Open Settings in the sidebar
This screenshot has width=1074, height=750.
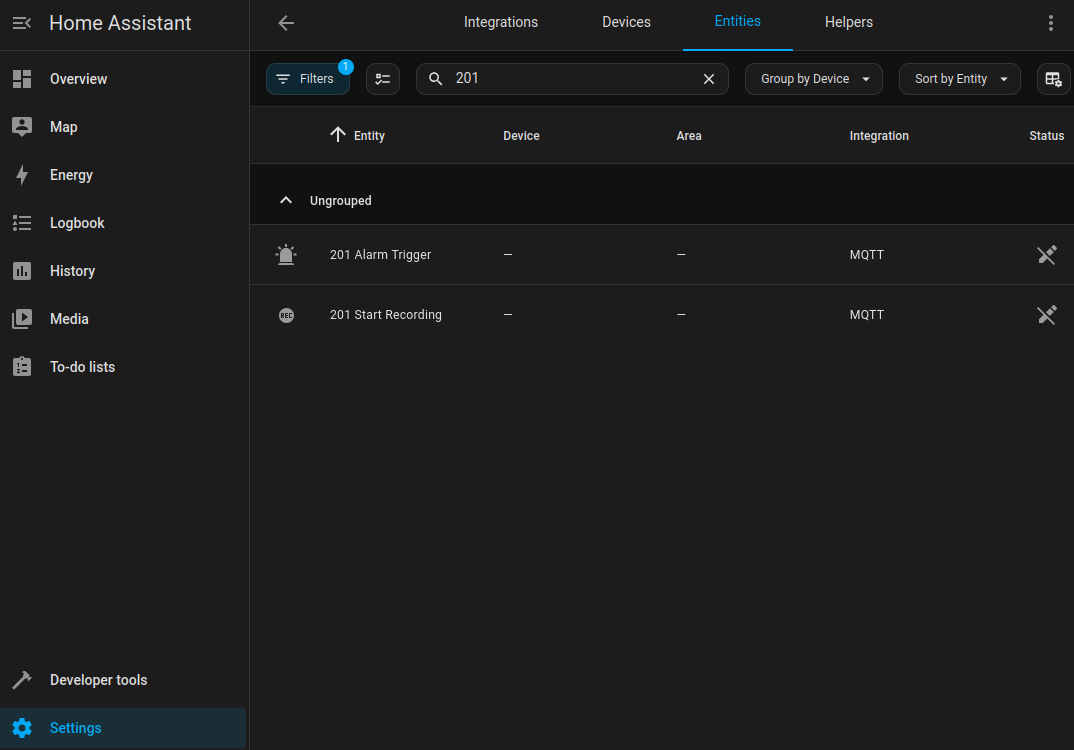123,727
